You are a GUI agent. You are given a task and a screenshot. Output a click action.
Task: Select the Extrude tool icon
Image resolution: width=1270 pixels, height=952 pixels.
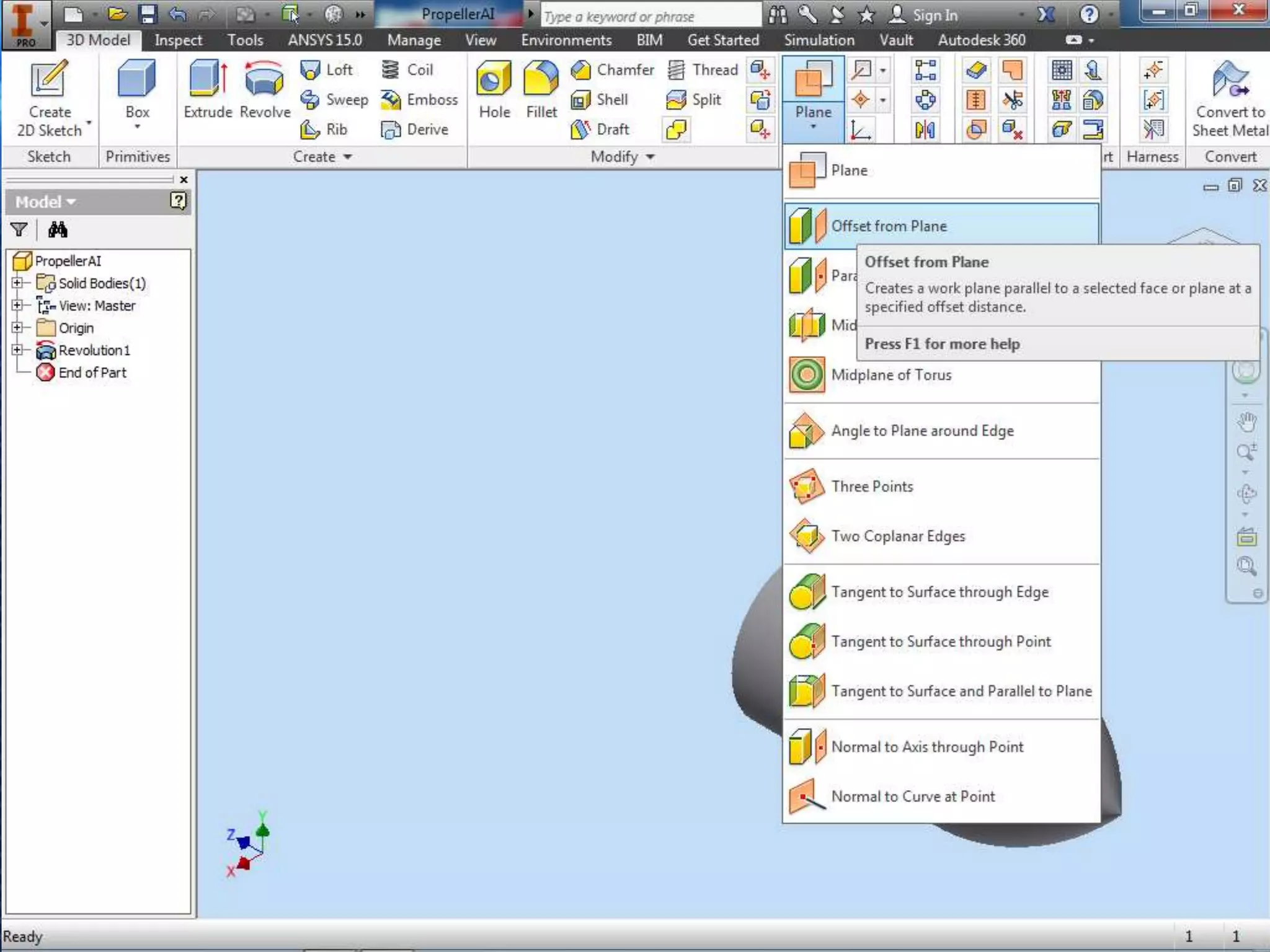207,81
